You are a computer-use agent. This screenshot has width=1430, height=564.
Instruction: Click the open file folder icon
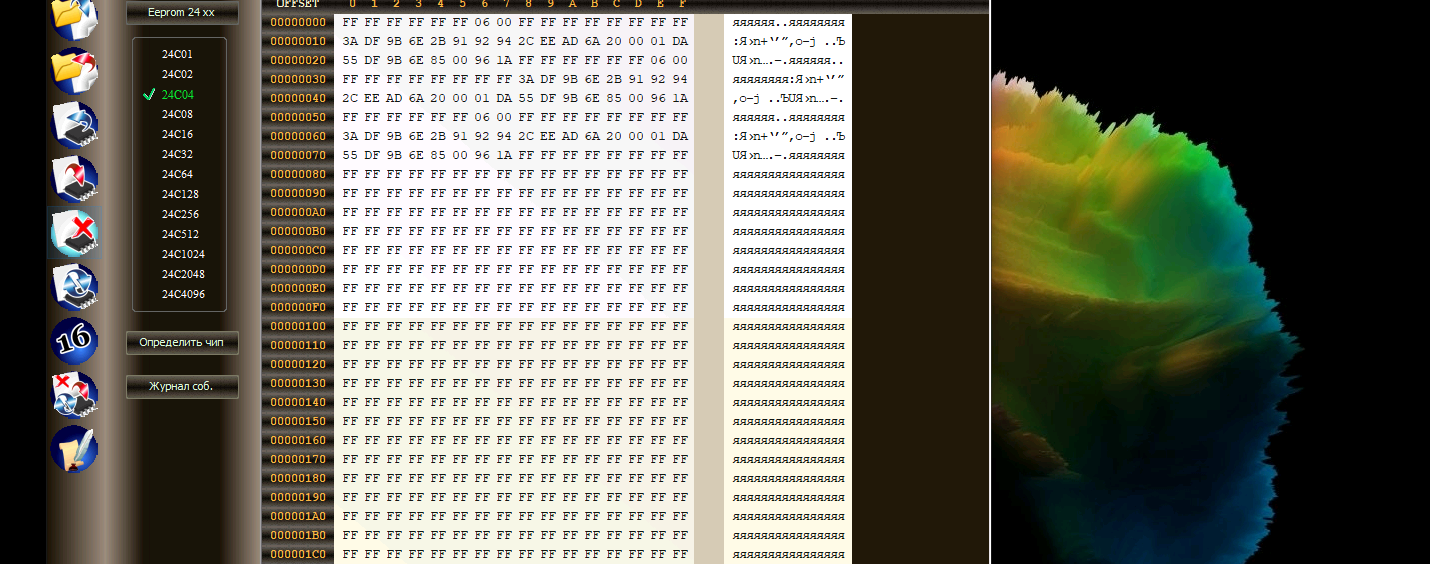pyautogui.click(x=74, y=14)
